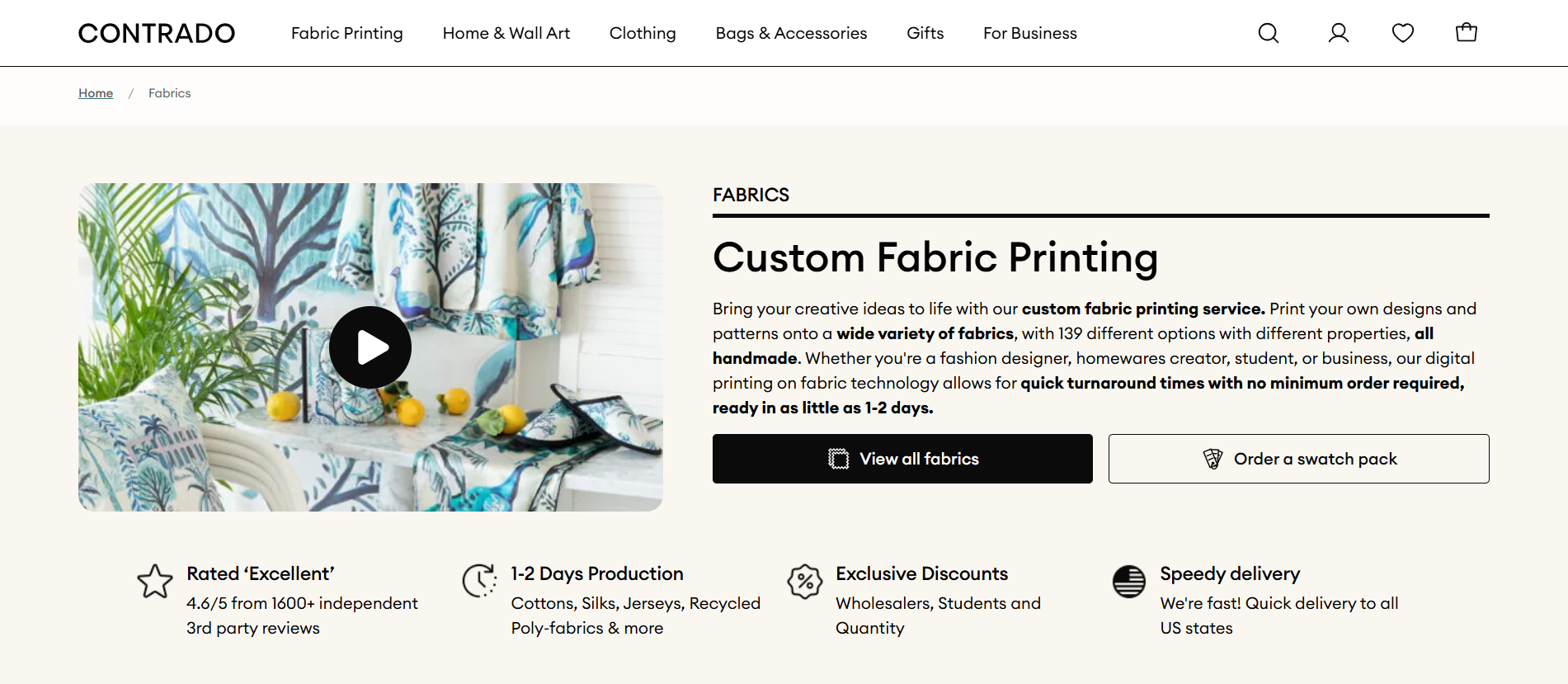The height and width of the screenshot is (684, 1568).
Task: Click Order a swatch pack button
Action: (1298, 459)
